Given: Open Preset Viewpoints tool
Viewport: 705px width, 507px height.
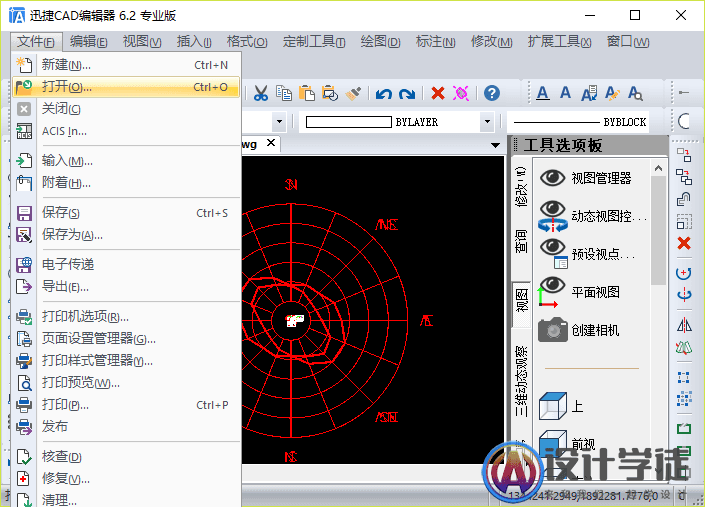Looking at the screenshot, I should point(587,254).
